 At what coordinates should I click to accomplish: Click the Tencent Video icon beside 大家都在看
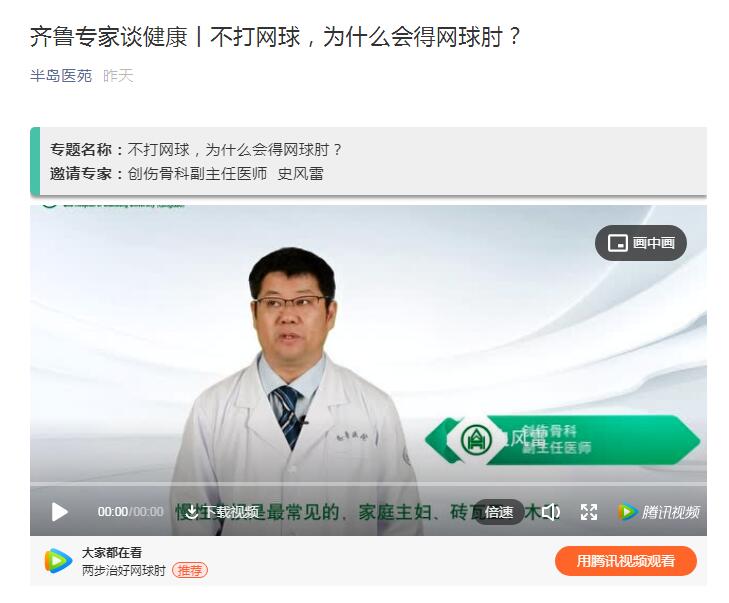(x=58, y=560)
